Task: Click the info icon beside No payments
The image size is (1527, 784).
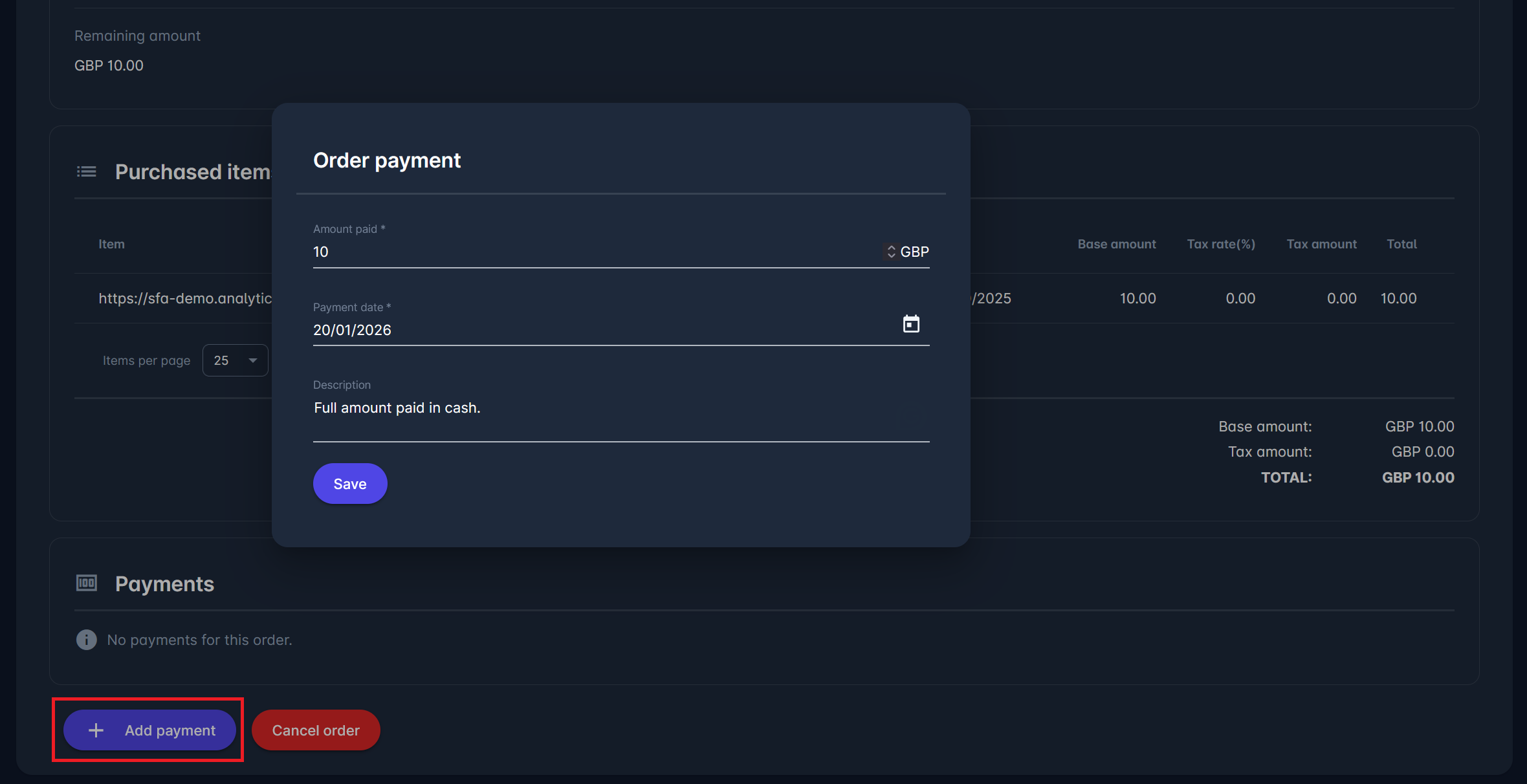Action: [87, 640]
